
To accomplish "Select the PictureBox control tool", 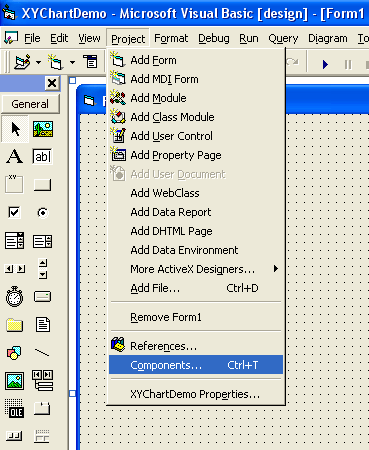I will click(x=43, y=129).
